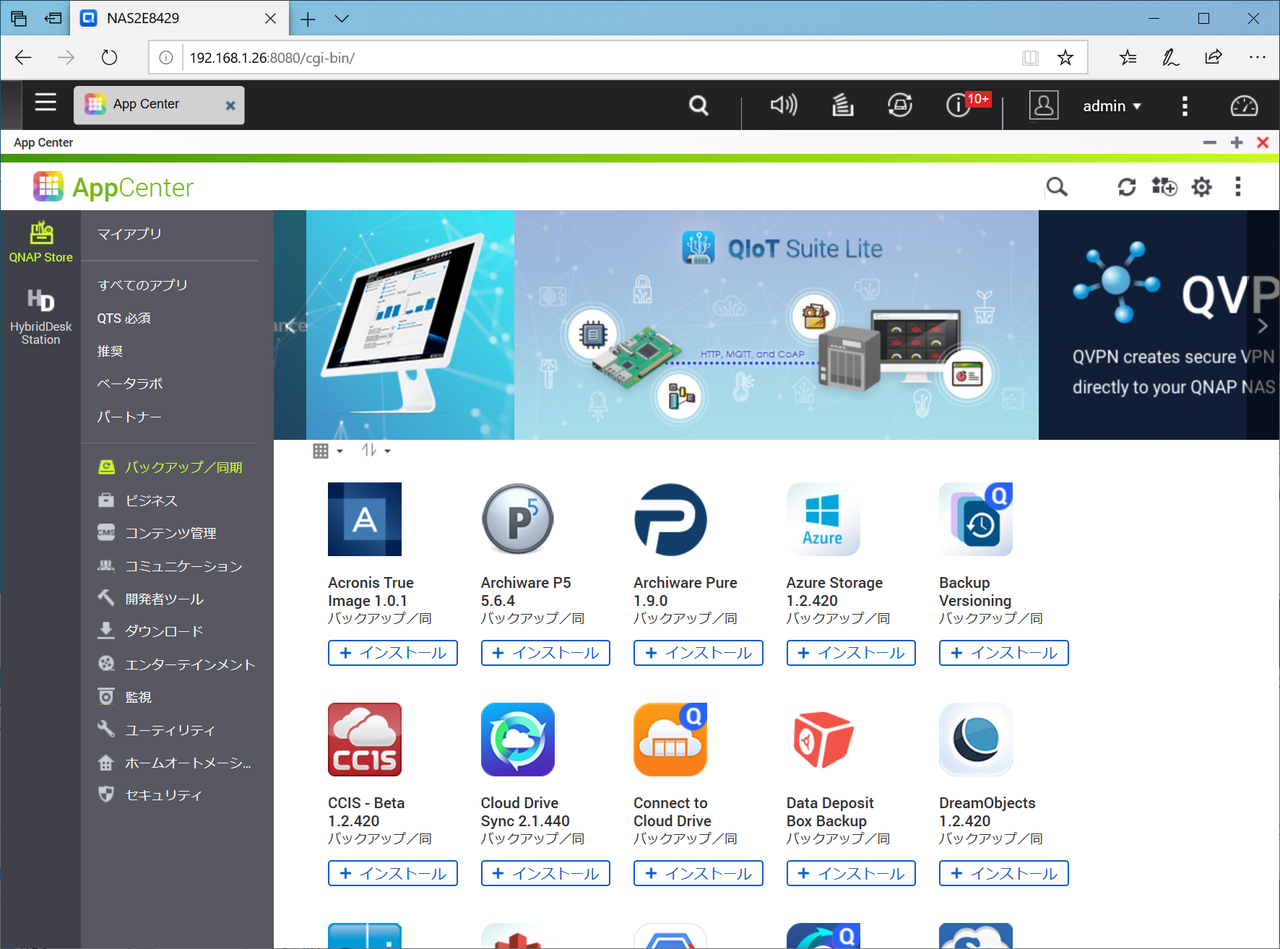Install DreamObjects
The height and width of the screenshot is (949, 1280).
point(1004,873)
